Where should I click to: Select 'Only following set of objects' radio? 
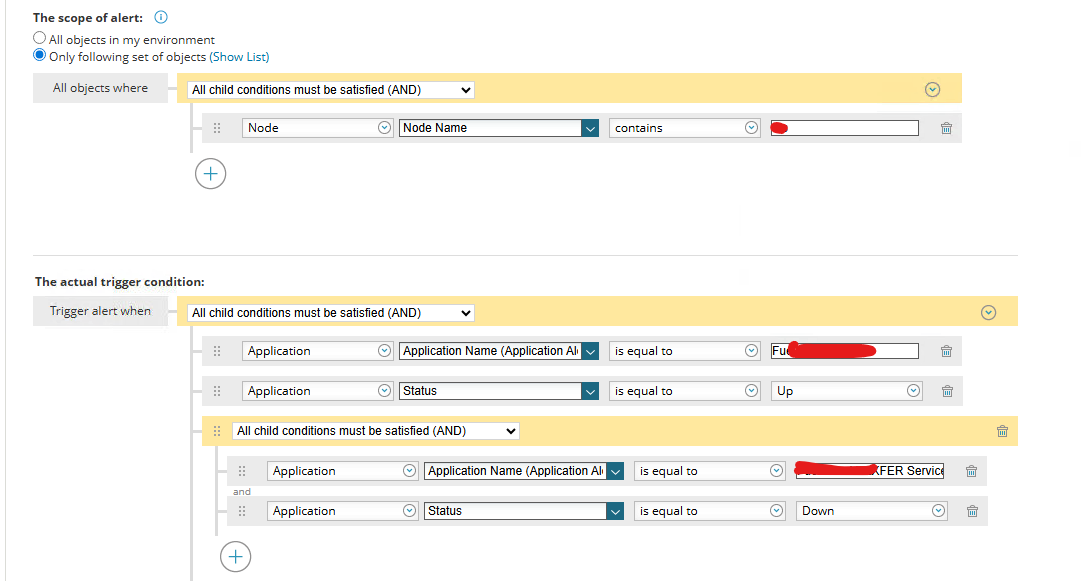click(x=39, y=55)
